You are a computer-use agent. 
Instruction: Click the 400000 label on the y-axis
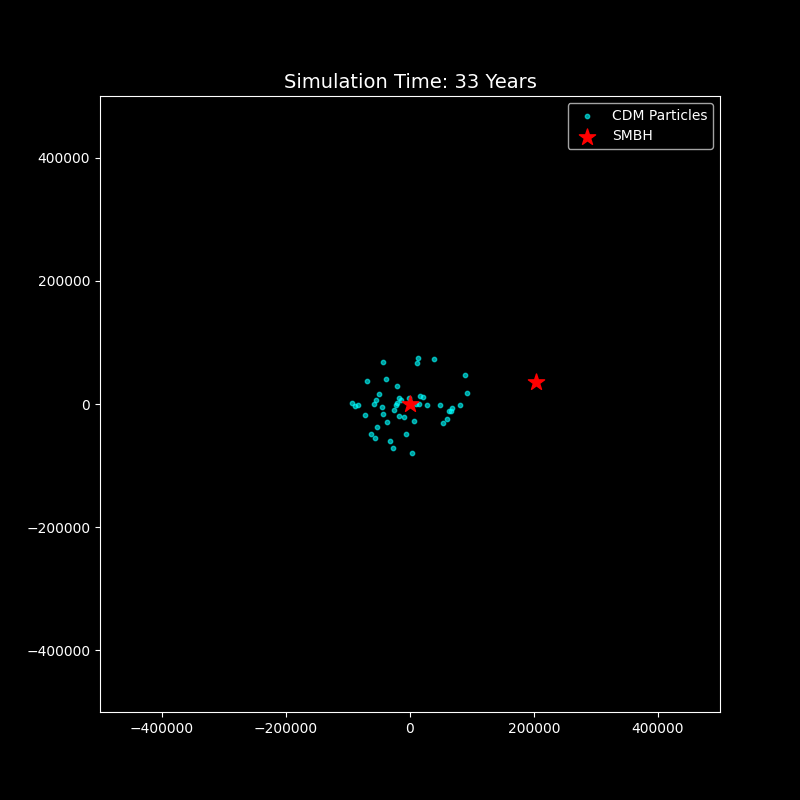62,158
